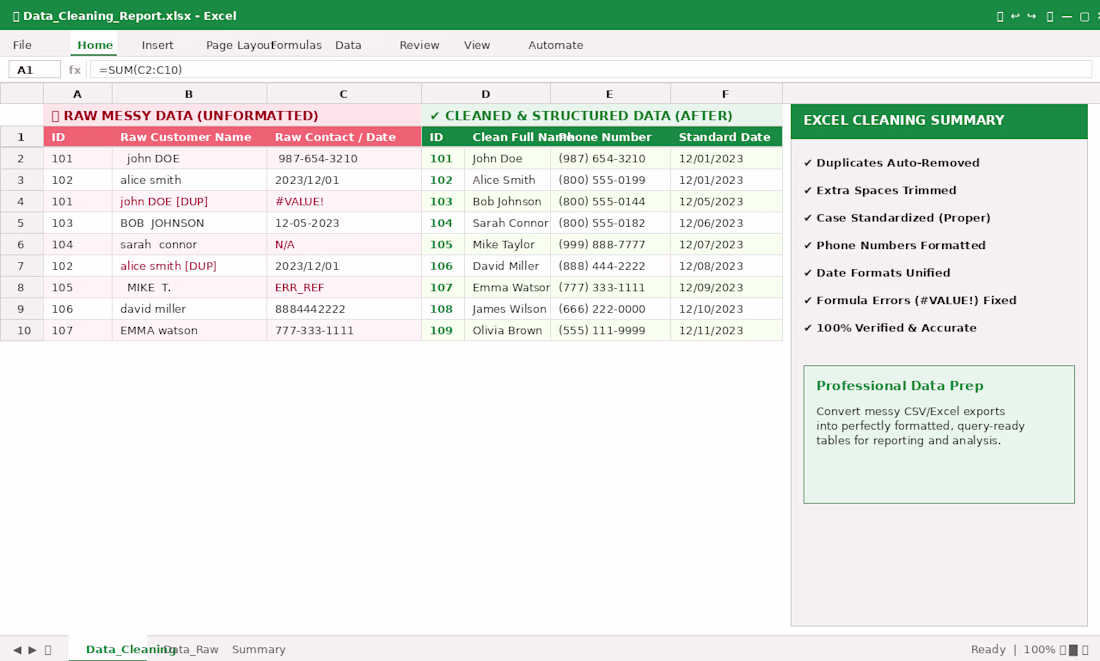
Task: Click the "ERR_REF" cell
Action: pyautogui.click(x=344, y=288)
